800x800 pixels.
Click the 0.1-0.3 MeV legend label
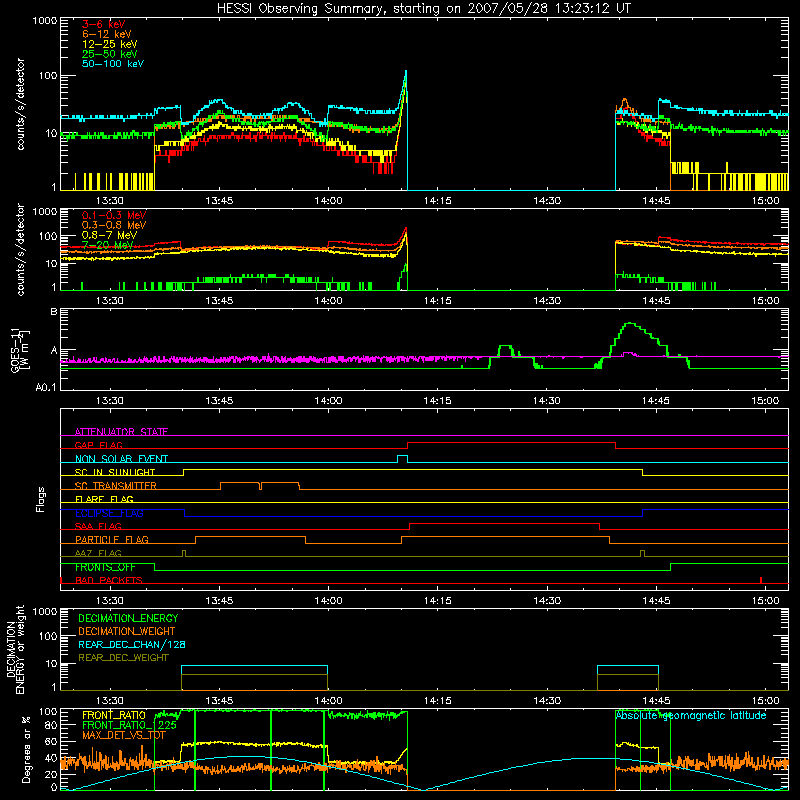[x=114, y=215]
